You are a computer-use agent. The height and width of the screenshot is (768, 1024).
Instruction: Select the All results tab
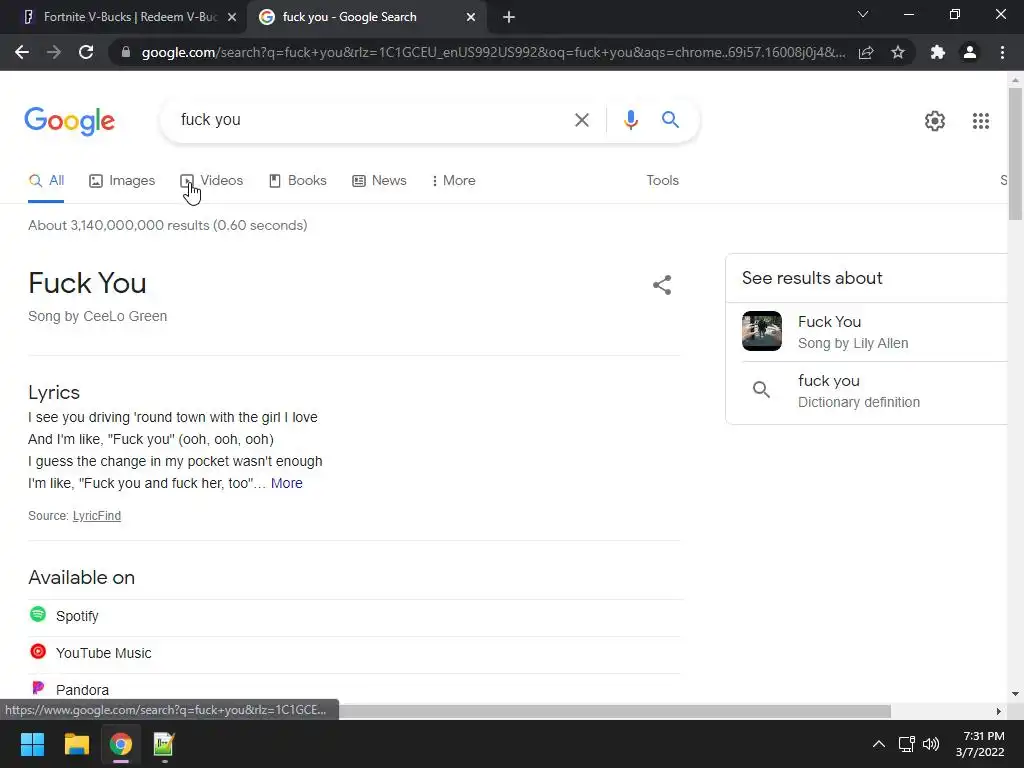[46, 181]
